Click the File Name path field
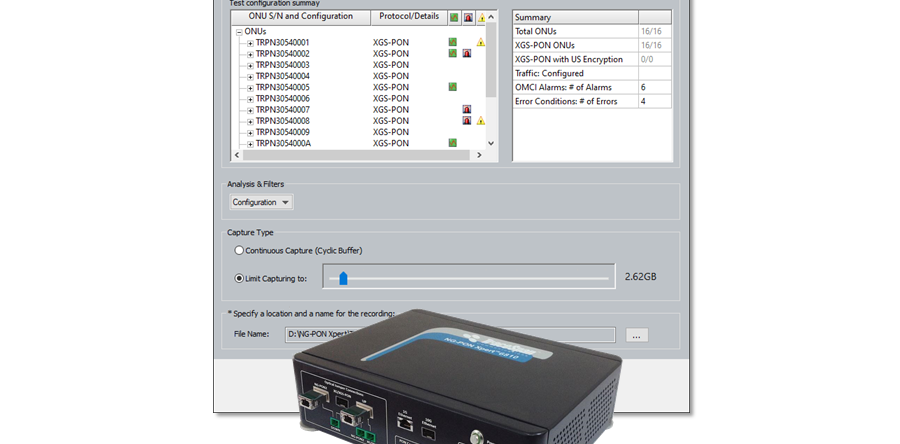The width and height of the screenshot is (900, 444). pos(450,334)
